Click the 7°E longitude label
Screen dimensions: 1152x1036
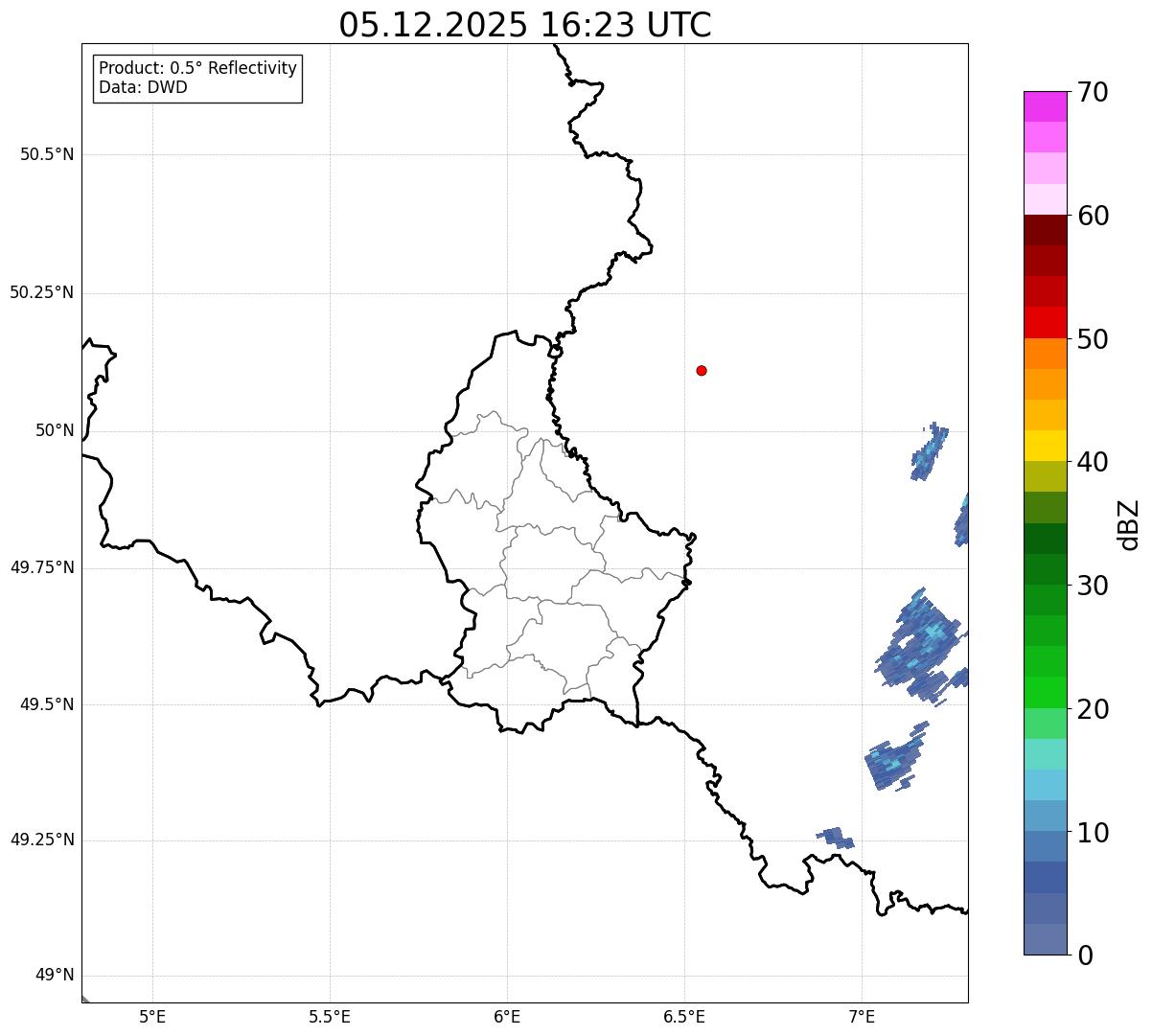pyautogui.click(x=862, y=1017)
